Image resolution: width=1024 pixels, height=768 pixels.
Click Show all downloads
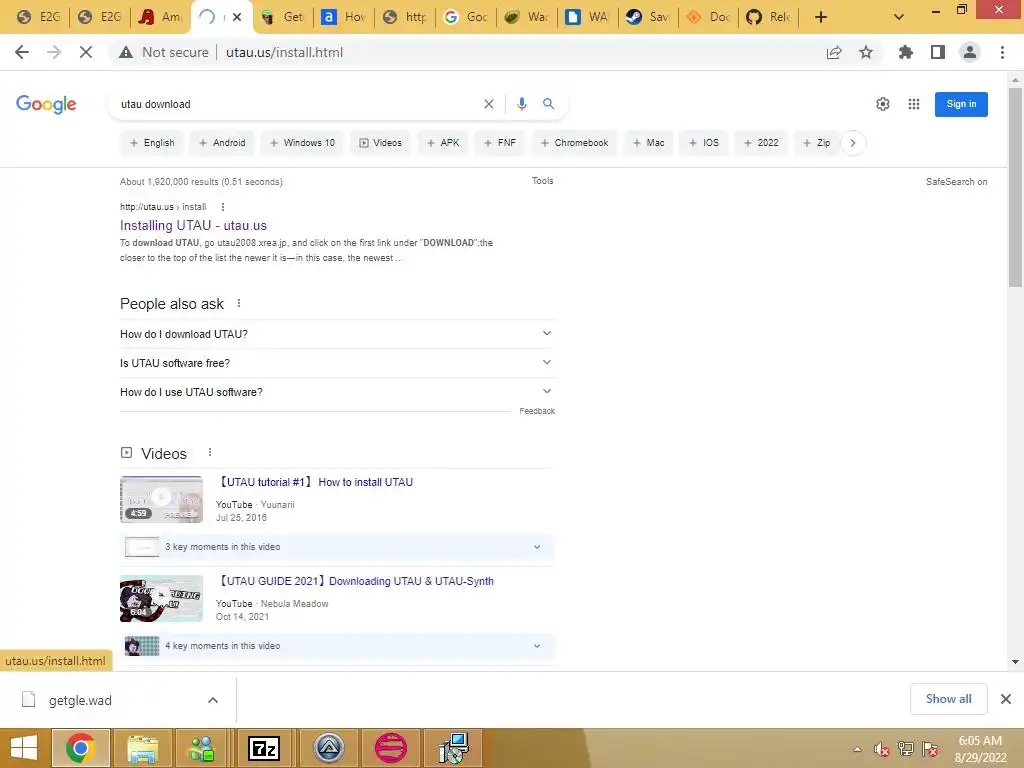(948, 699)
